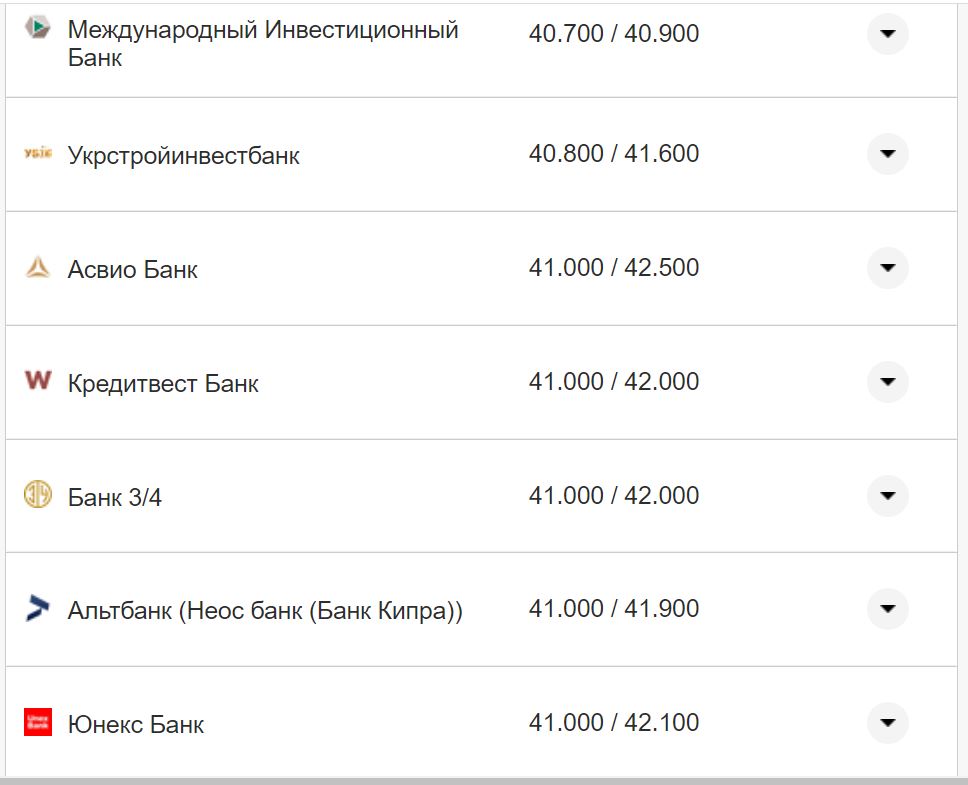
Task: Click the 40.700 / 40.900 exchange rate text
Action: [x=615, y=33]
